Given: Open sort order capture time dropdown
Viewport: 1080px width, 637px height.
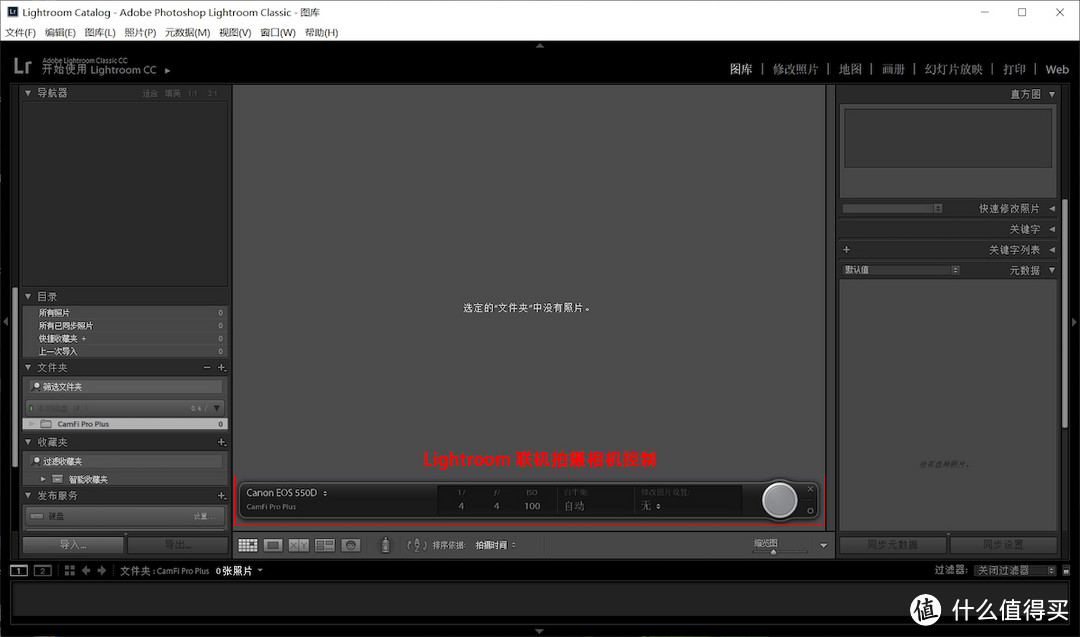Looking at the screenshot, I should click(495, 545).
